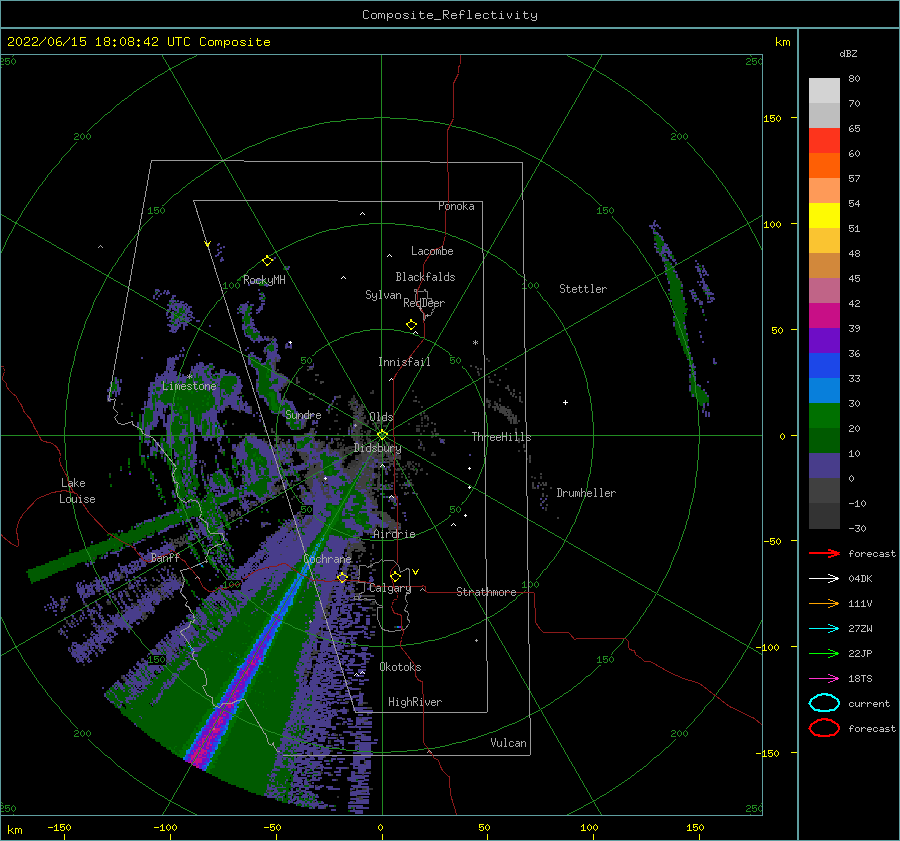Click the Okotoks label
900x841 pixels.
400,667
